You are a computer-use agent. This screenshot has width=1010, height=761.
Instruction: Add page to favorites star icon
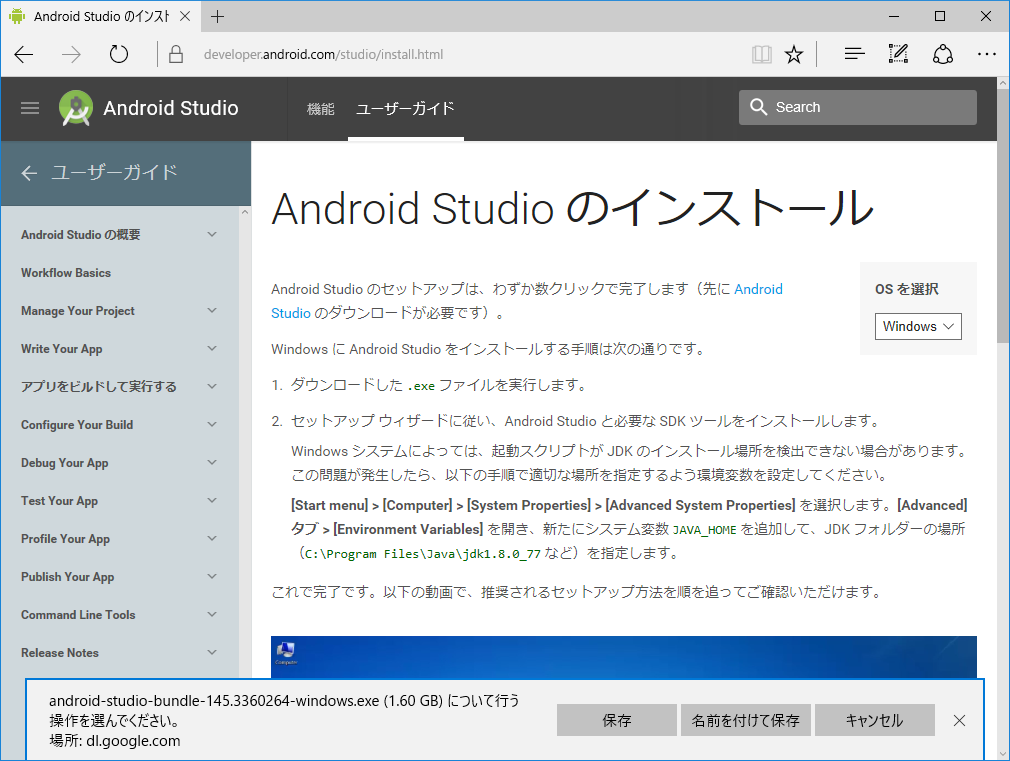click(794, 55)
